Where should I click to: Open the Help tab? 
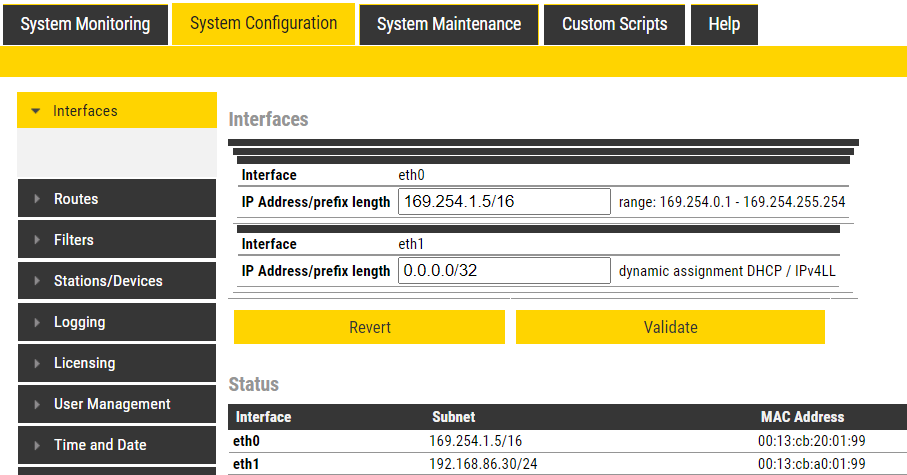pyautogui.click(x=723, y=24)
